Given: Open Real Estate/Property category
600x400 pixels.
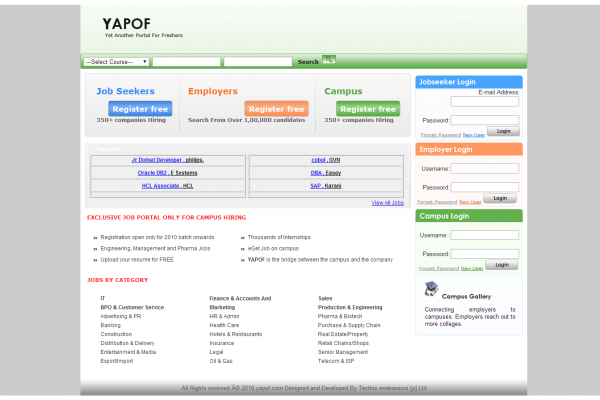Looking at the screenshot, I should pos(343,334).
